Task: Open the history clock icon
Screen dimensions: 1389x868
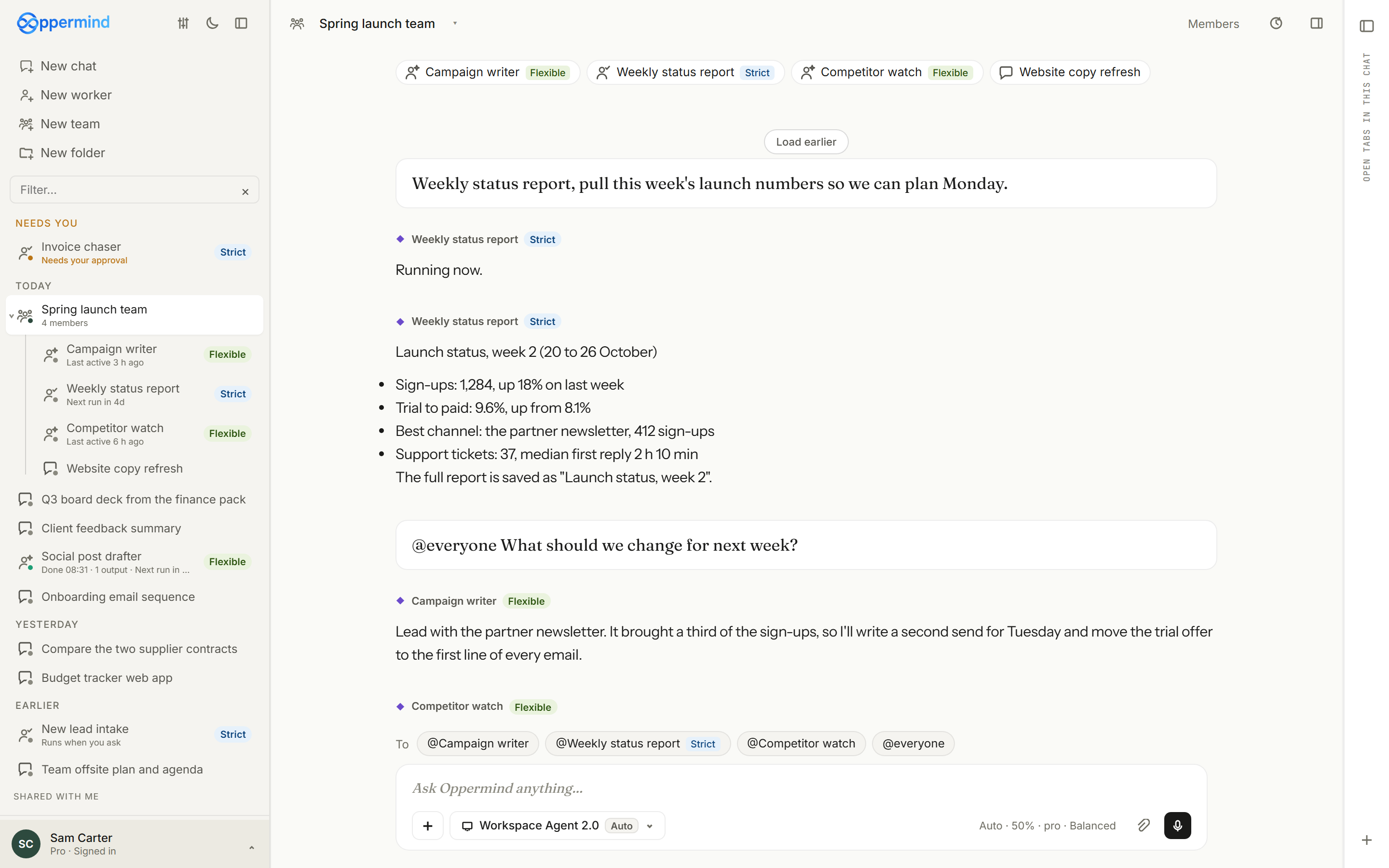Action: coord(1275,24)
